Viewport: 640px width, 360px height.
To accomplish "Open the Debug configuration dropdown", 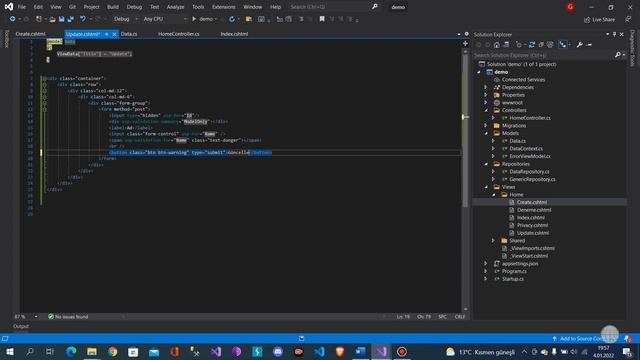I will pyautogui.click(x=125, y=19).
